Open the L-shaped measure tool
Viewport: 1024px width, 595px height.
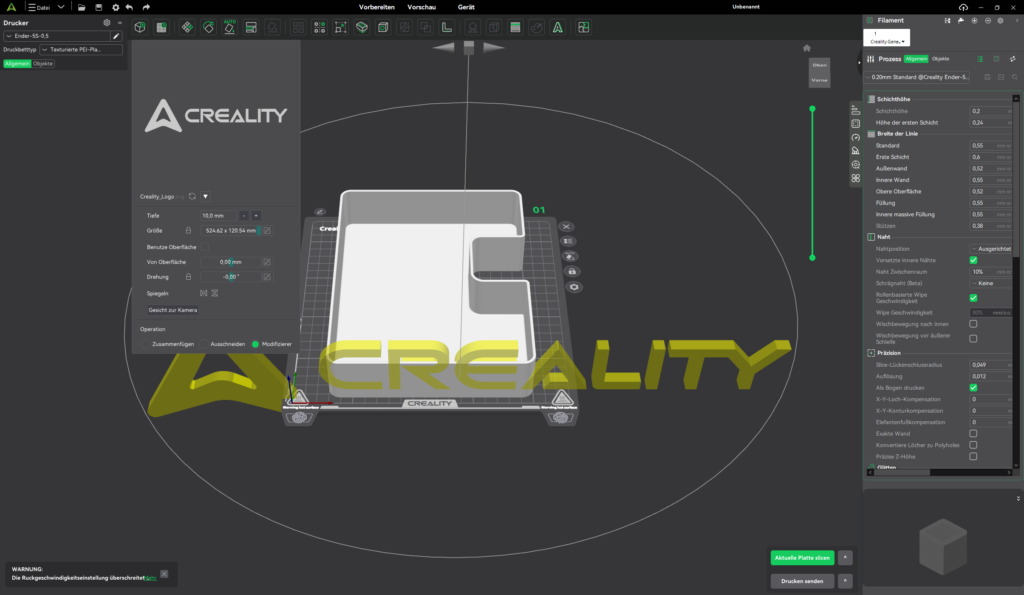click(x=447, y=27)
